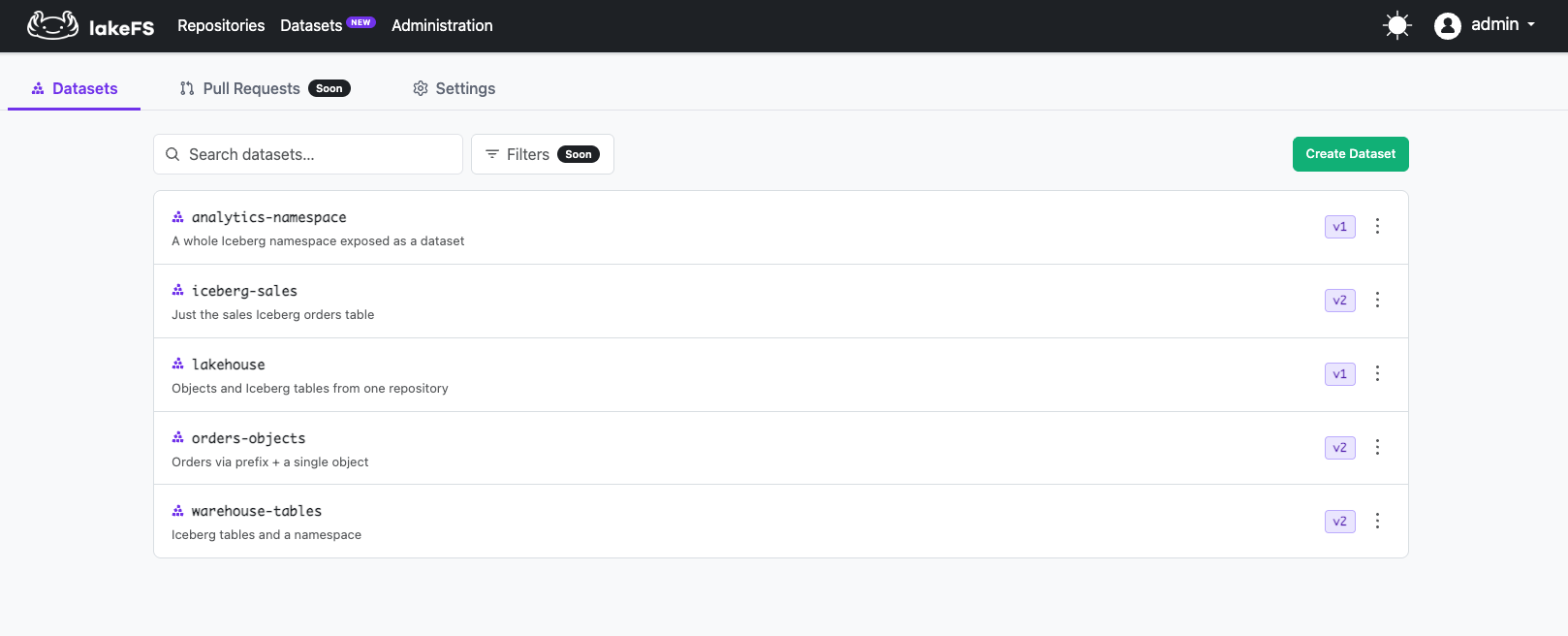Image resolution: width=1568 pixels, height=636 pixels.
Task: Open the Filters button
Action: pos(543,154)
